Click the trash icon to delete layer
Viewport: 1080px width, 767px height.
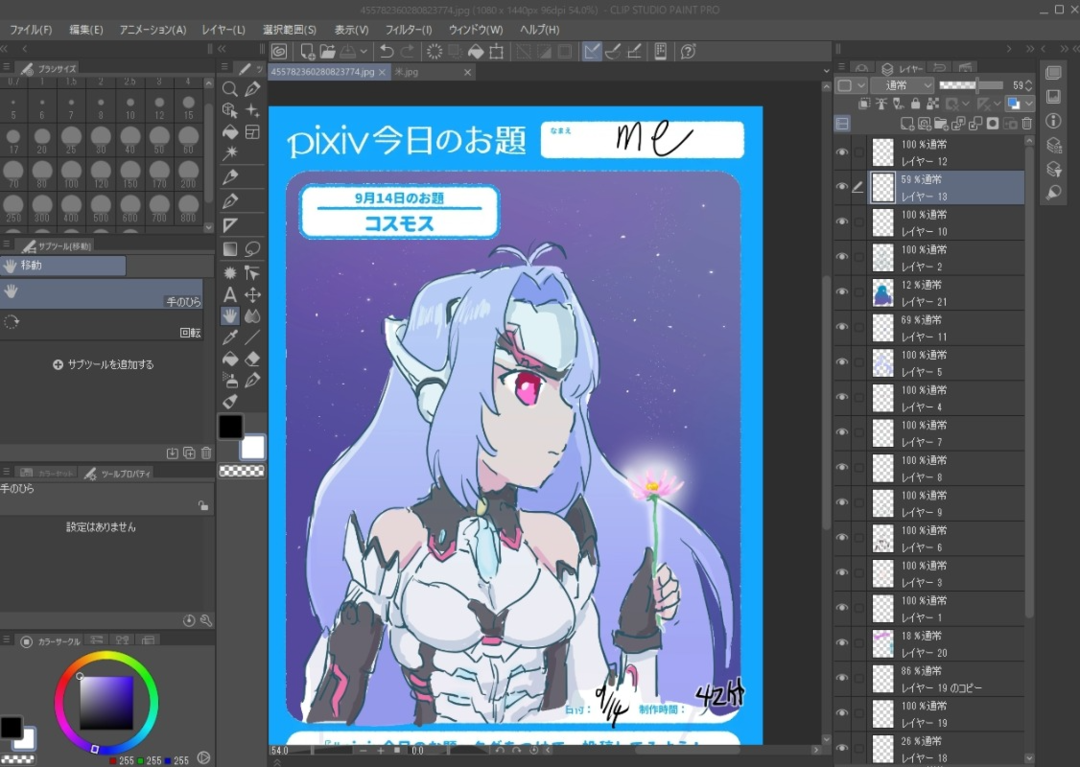click(1025, 123)
